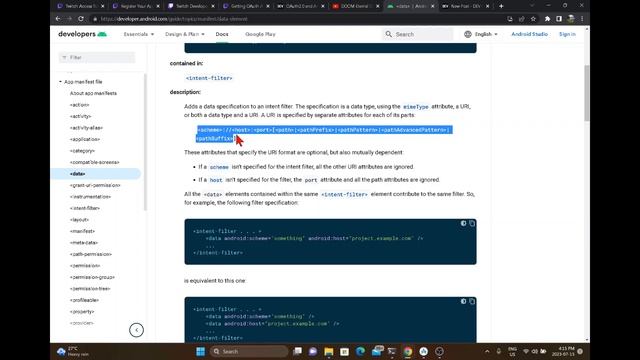Follow the <intent-filter> link under contained in

tap(209, 78)
